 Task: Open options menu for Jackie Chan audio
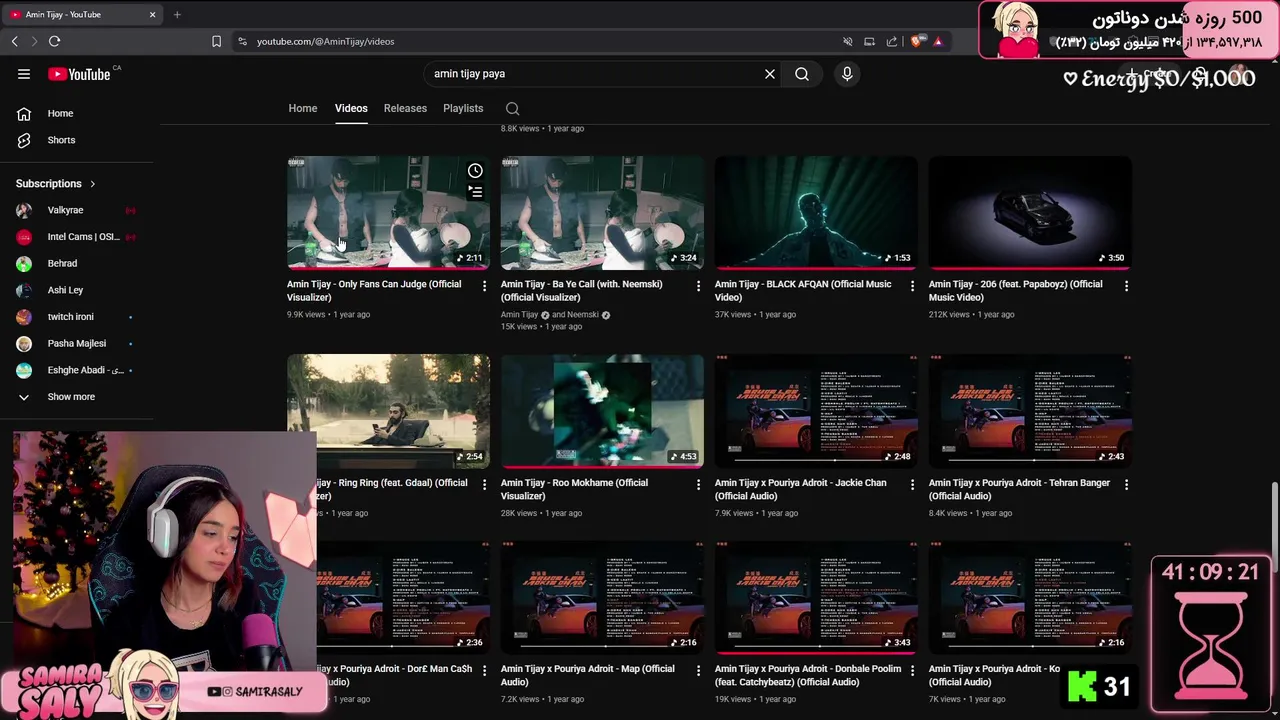(912, 485)
